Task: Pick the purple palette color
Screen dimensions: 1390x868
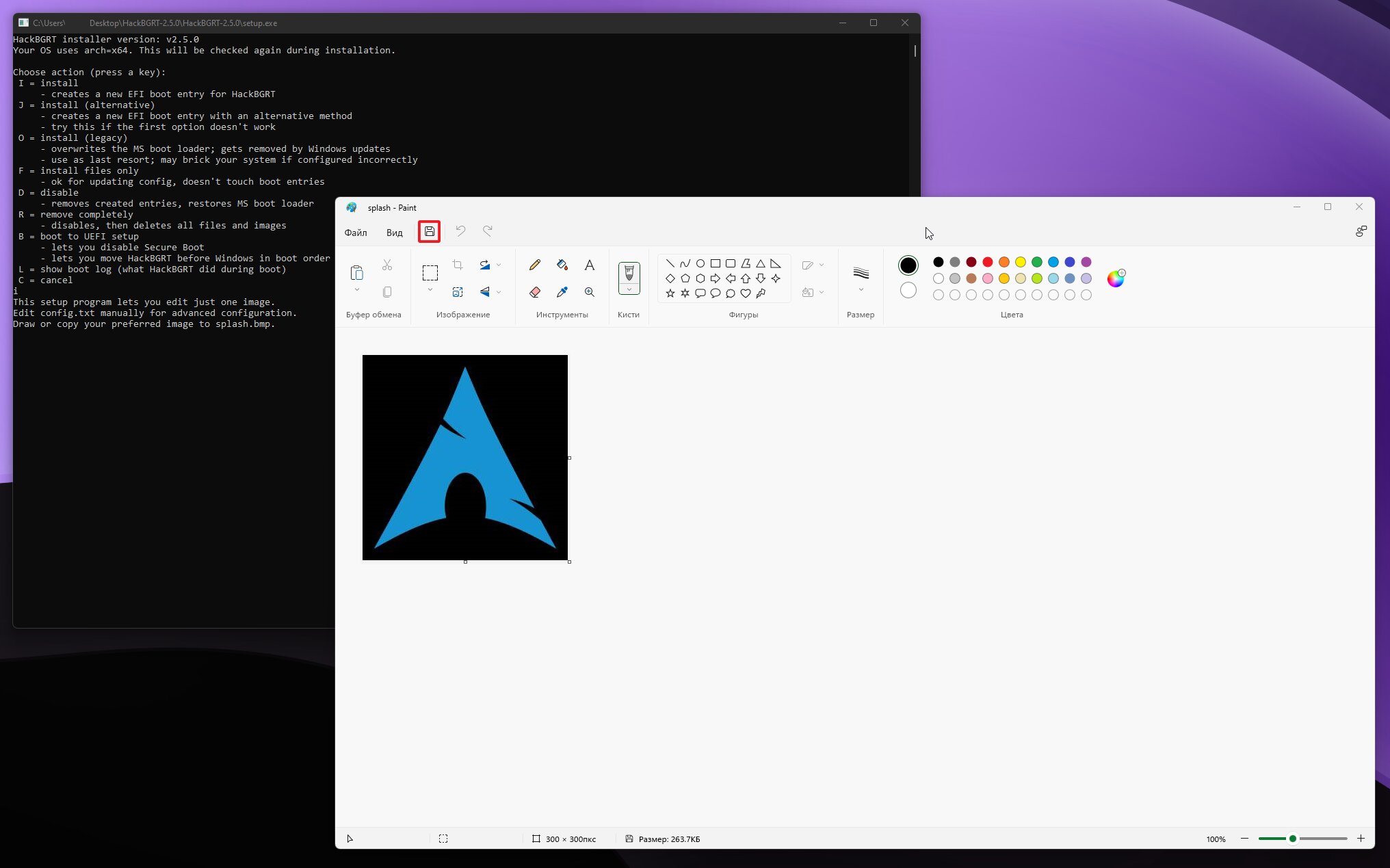Action: (x=1086, y=262)
